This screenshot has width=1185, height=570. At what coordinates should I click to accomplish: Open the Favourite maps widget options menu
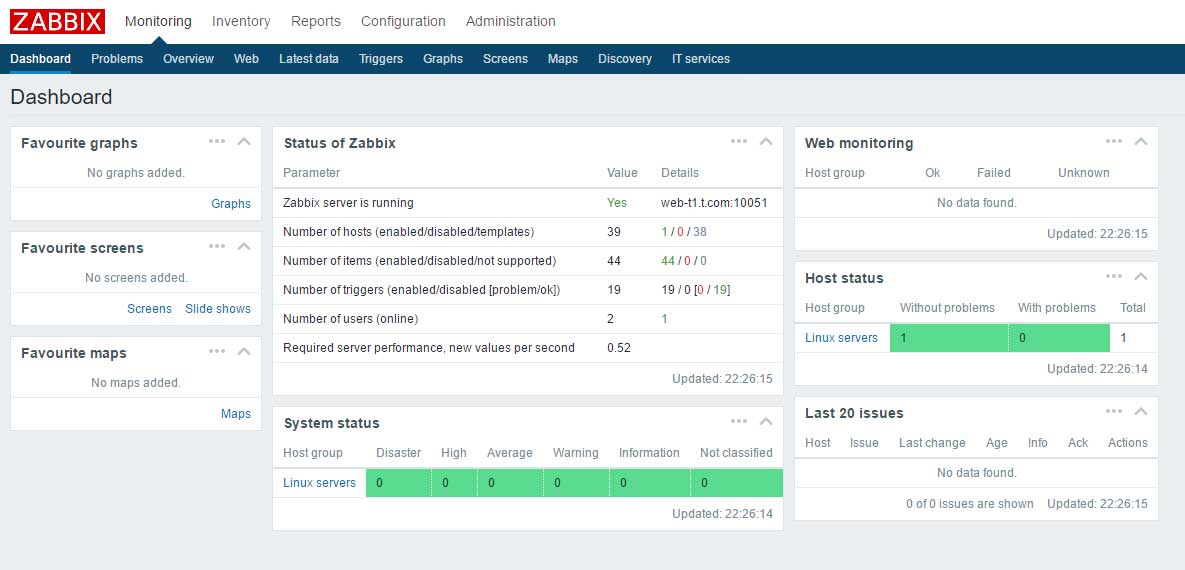[217, 352]
